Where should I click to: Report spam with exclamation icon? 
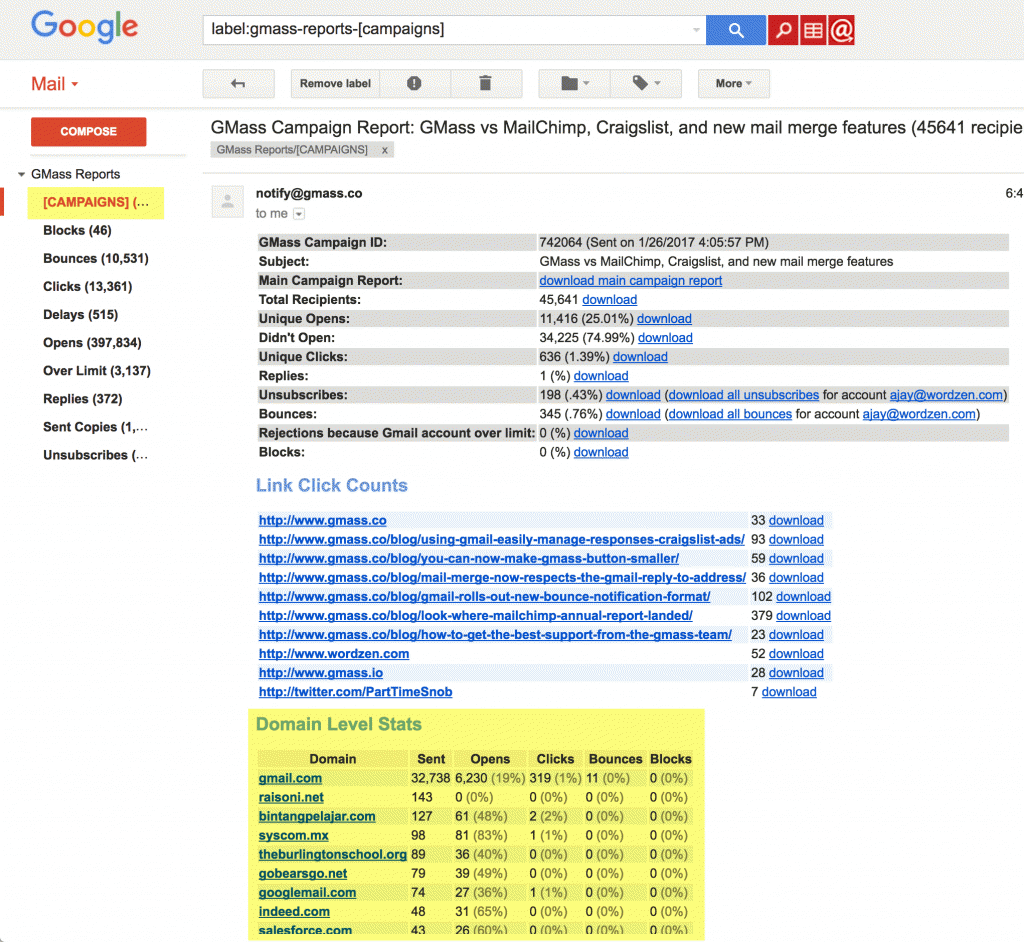click(x=414, y=84)
